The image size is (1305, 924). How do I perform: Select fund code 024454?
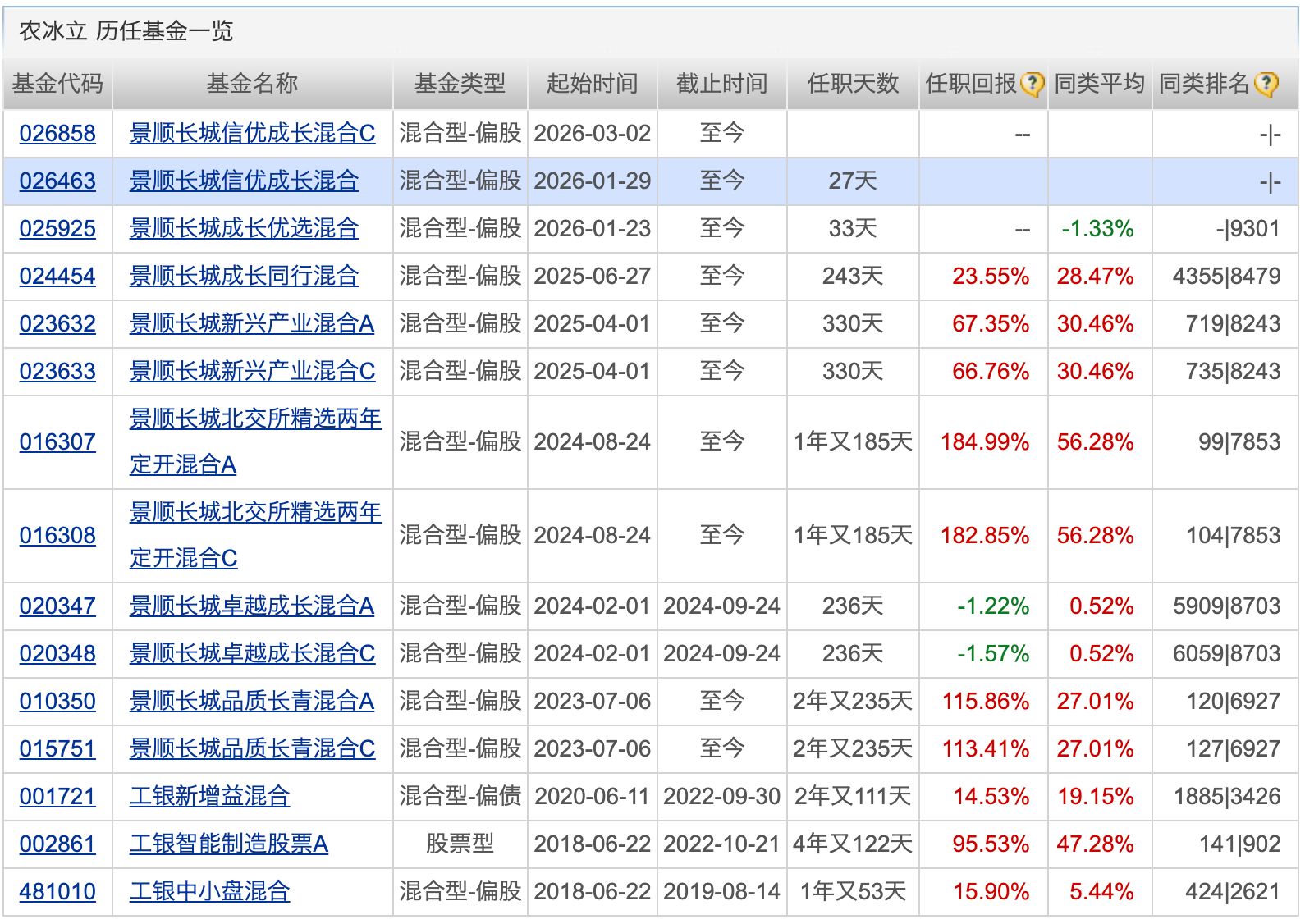pos(57,276)
